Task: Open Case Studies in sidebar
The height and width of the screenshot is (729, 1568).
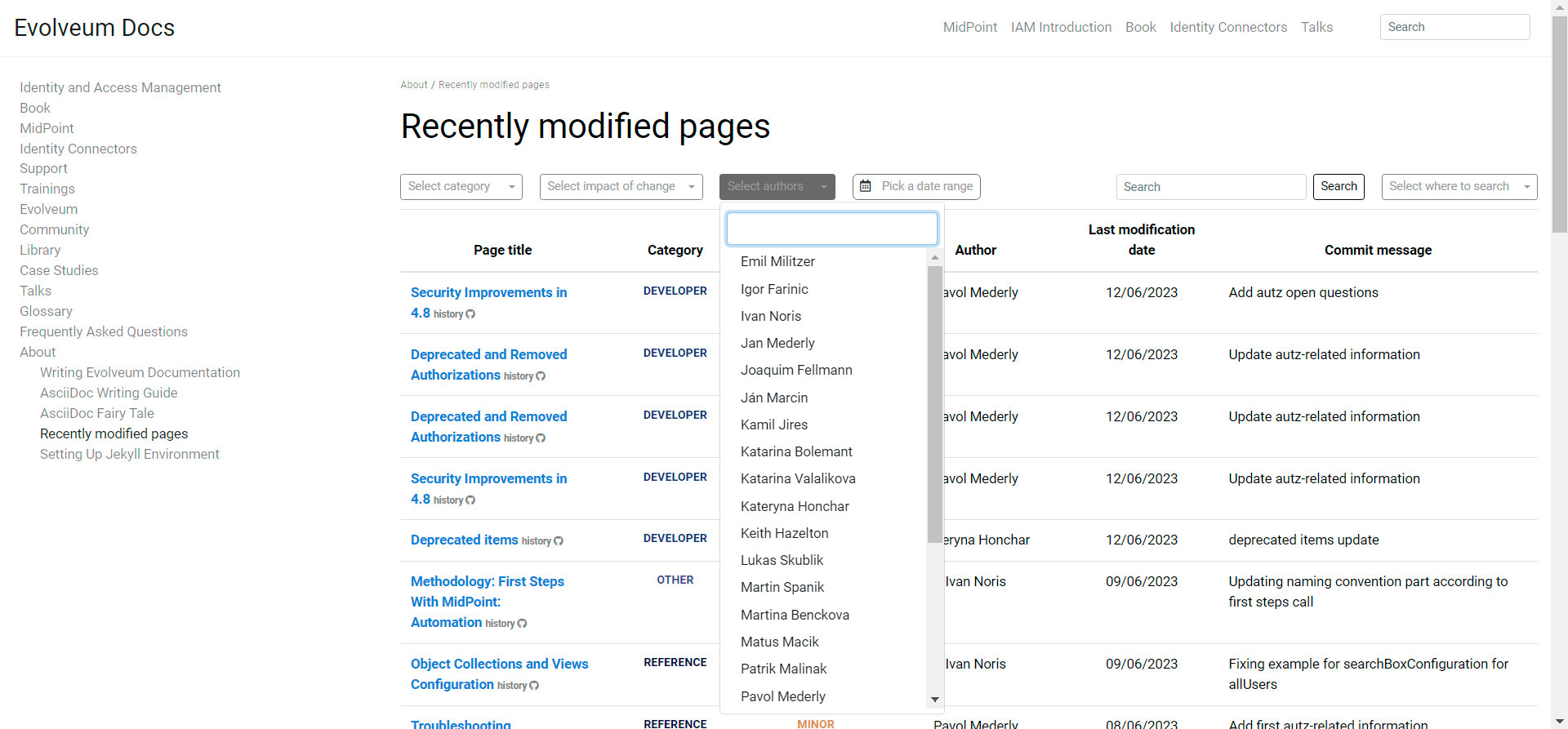Action: pos(59,270)
